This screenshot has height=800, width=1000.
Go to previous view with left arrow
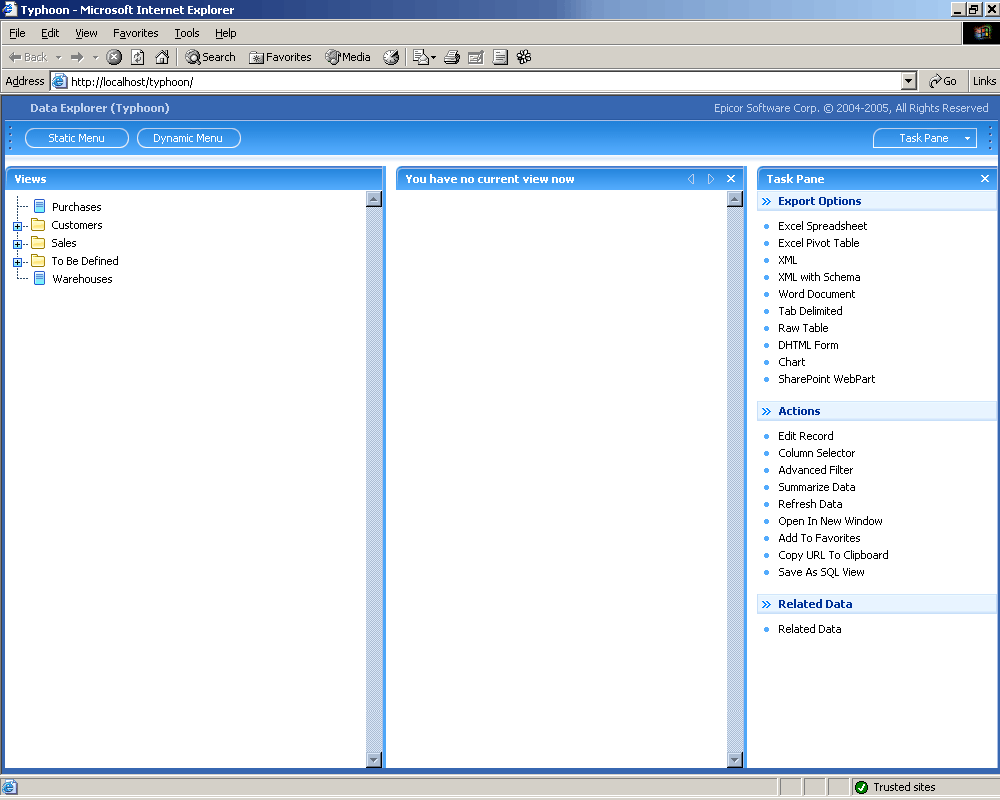(691, 179)
